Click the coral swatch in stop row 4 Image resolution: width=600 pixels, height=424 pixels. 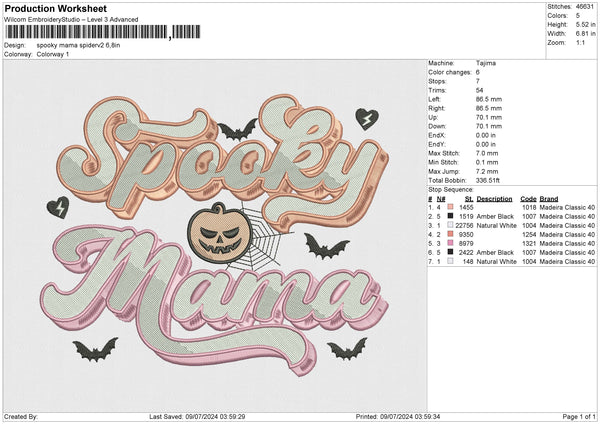pyautogui.click(x=450, y=234)
